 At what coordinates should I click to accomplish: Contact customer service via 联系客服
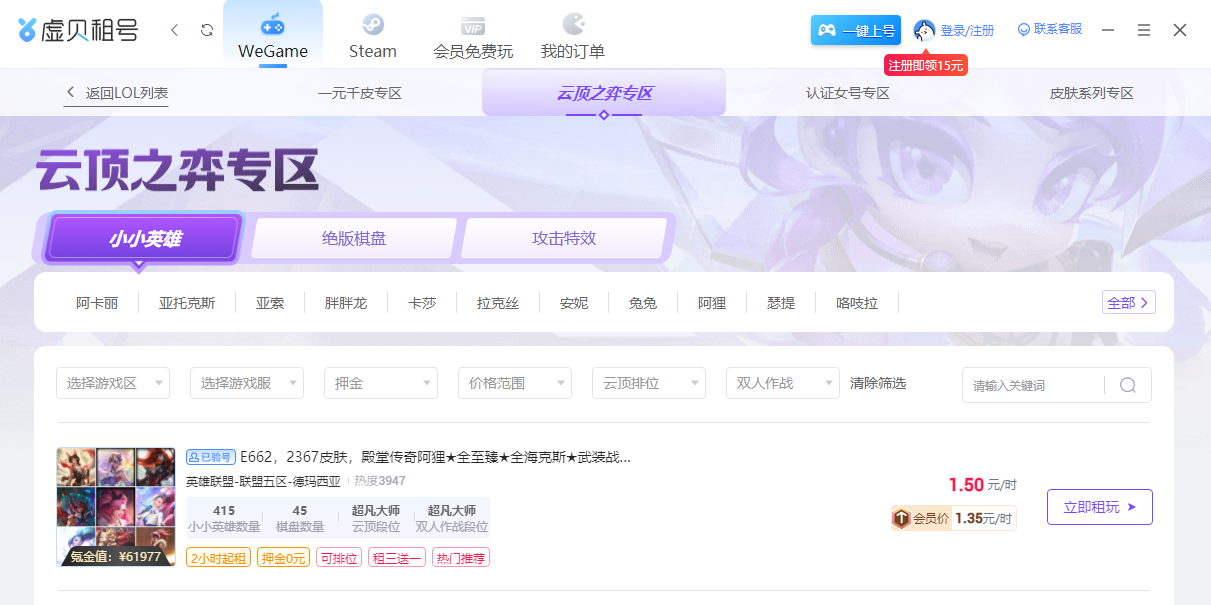(1050, 30)
